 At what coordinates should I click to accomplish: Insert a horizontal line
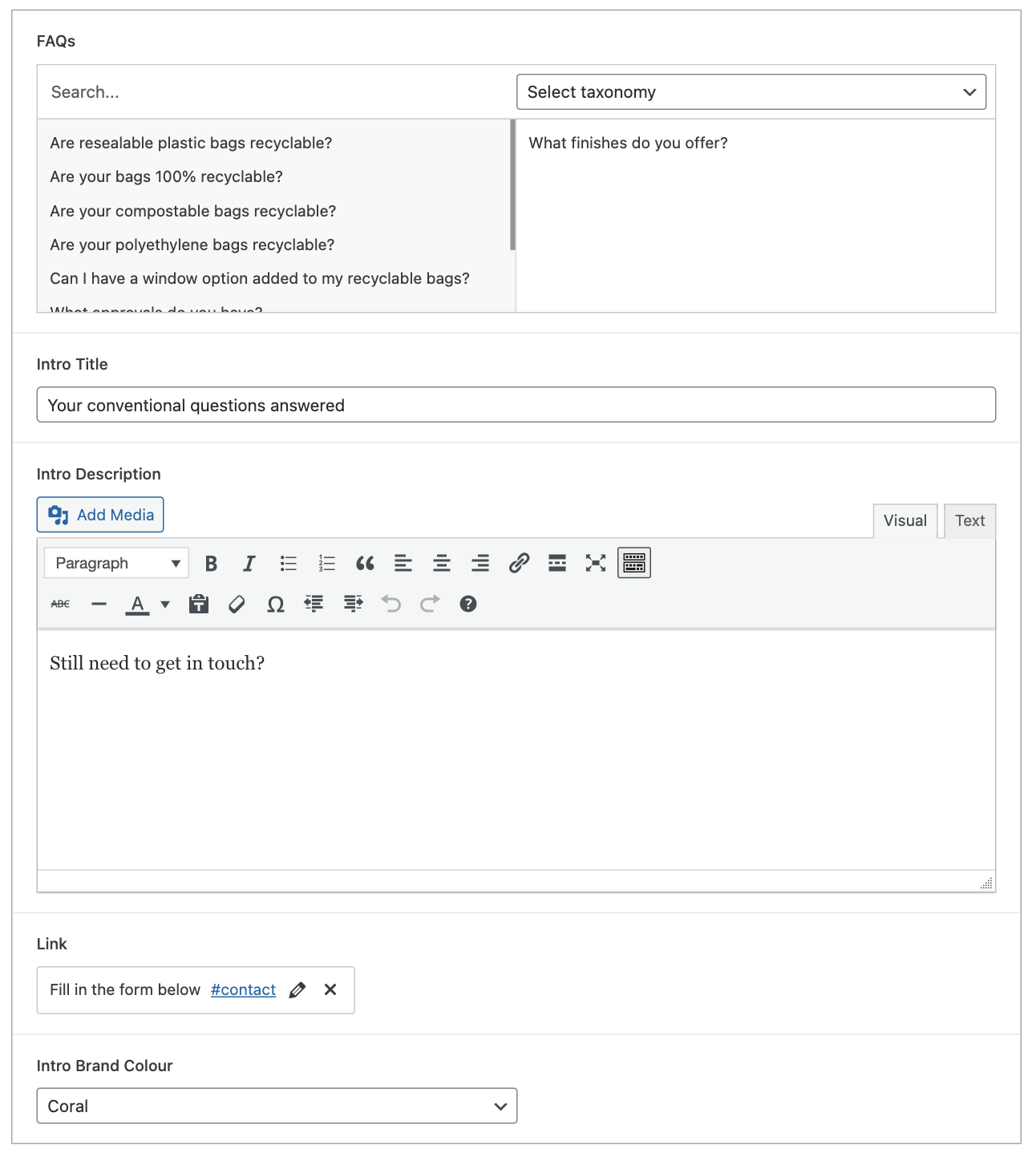pos(99,604)
